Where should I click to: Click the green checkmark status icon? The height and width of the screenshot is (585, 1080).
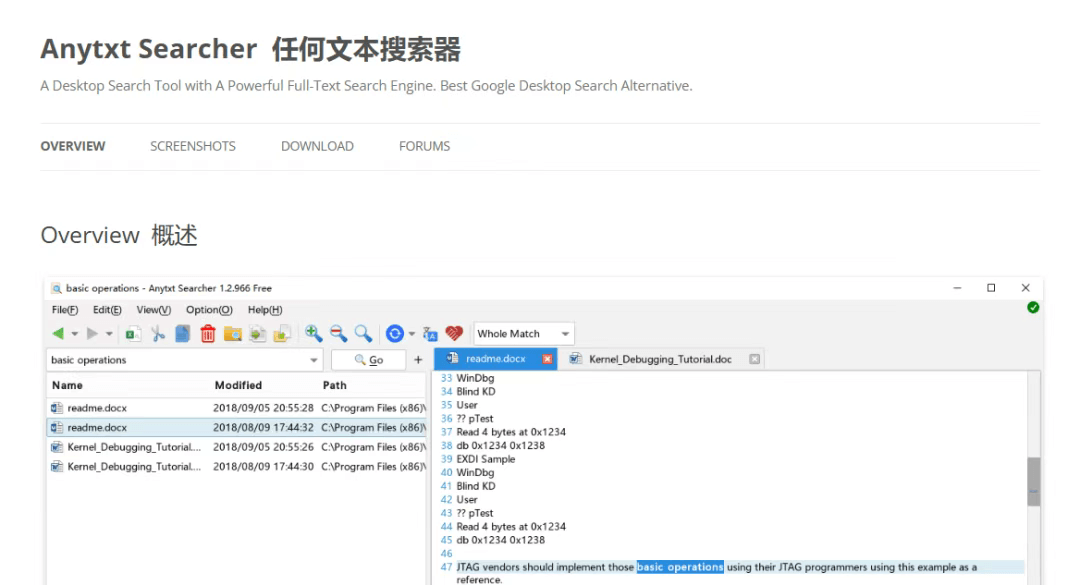tap(1033, 307)
